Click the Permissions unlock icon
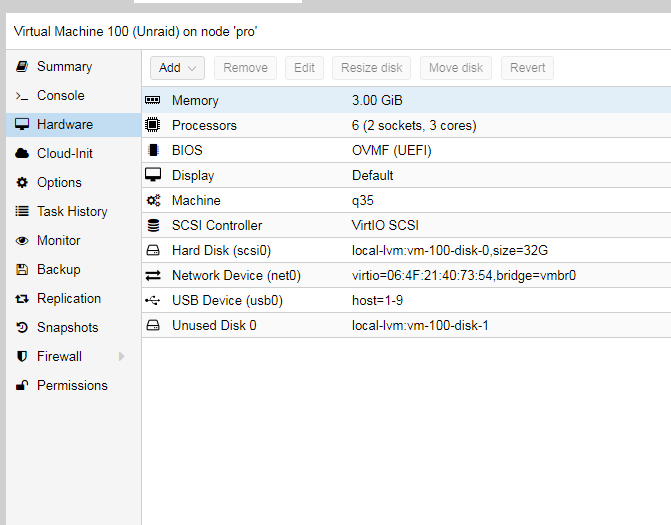 coord(22,386)
